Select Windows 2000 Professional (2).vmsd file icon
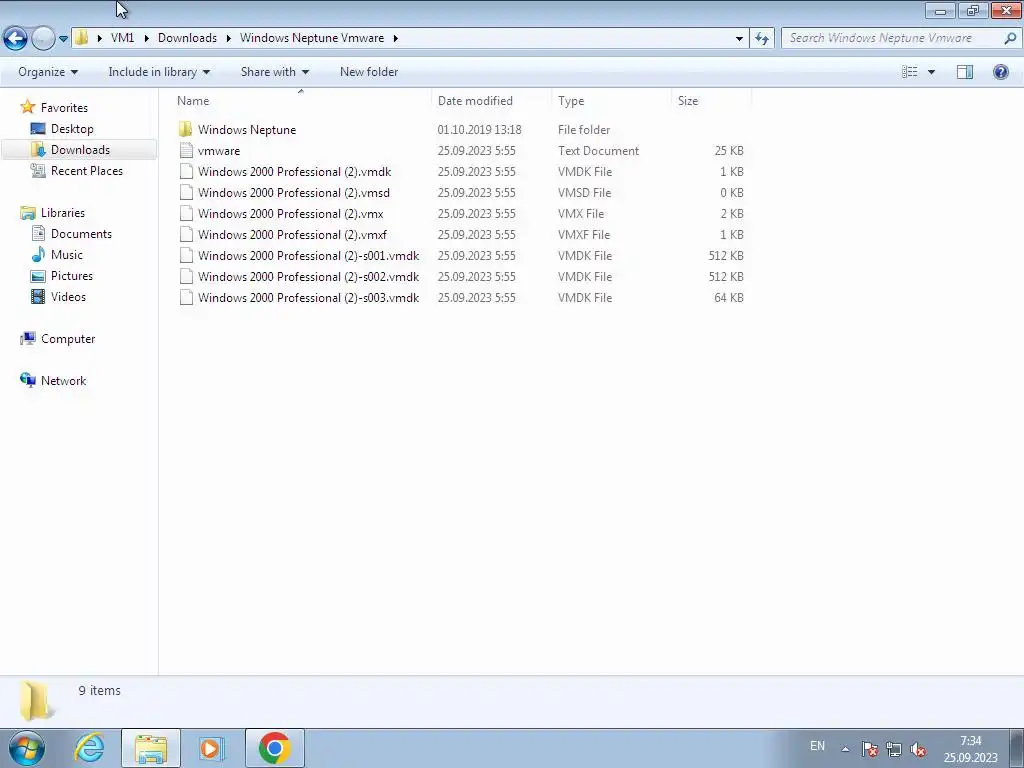Image resolution: width=1024 pixels, height=768 pixels. coord(186,192)
